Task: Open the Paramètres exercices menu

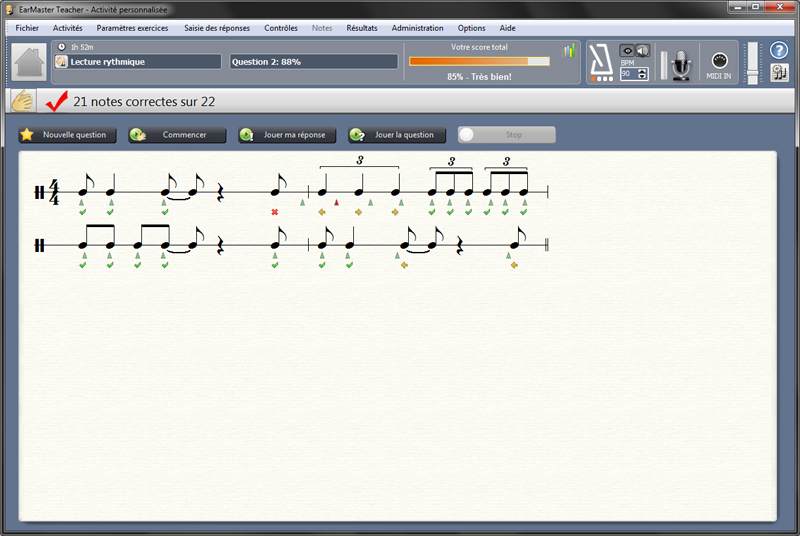Action: (x=132, y=28)
